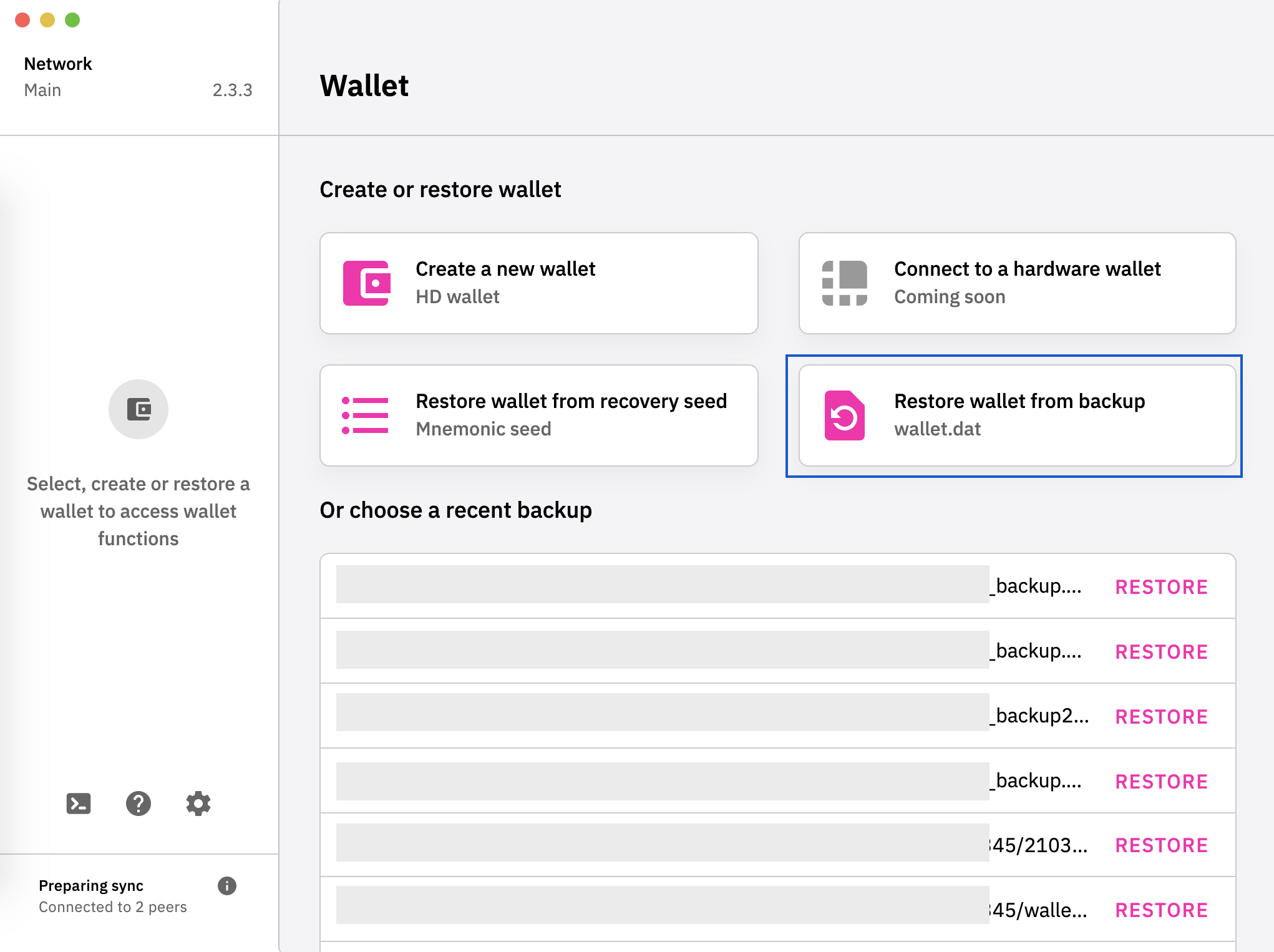1274x952 pixels.
Task: Choose Restore wallet from backup card
Action: point(1017,415)
